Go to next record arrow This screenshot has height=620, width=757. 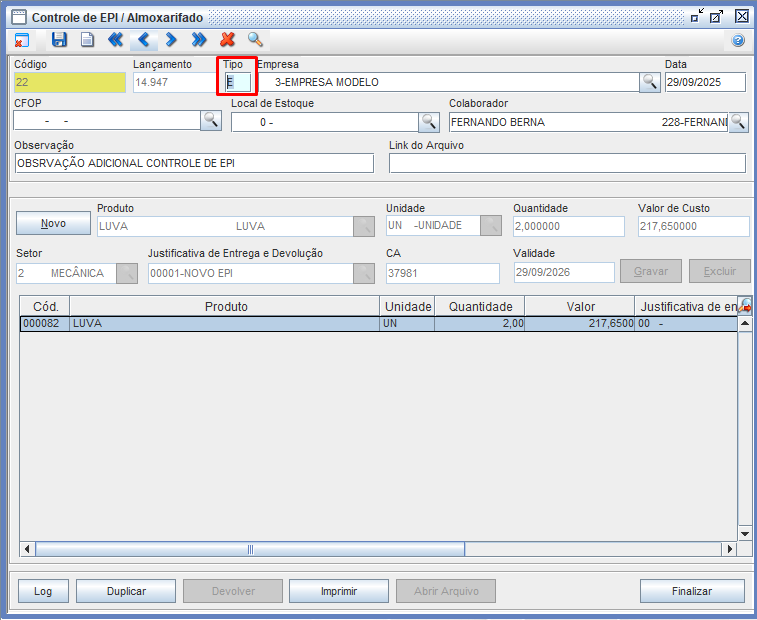click(x=171, y=40)
